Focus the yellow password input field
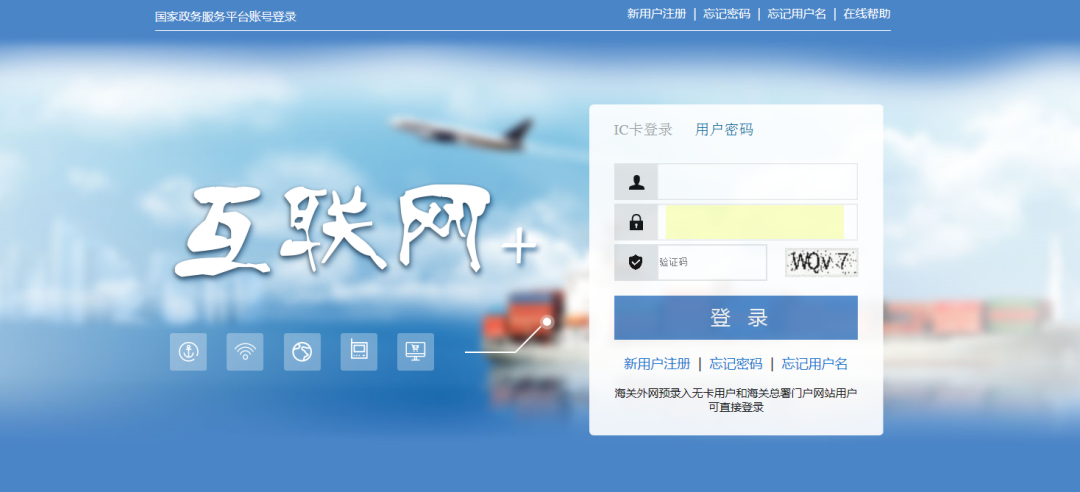Viewport: 1080px width, 492px height. 755,222
